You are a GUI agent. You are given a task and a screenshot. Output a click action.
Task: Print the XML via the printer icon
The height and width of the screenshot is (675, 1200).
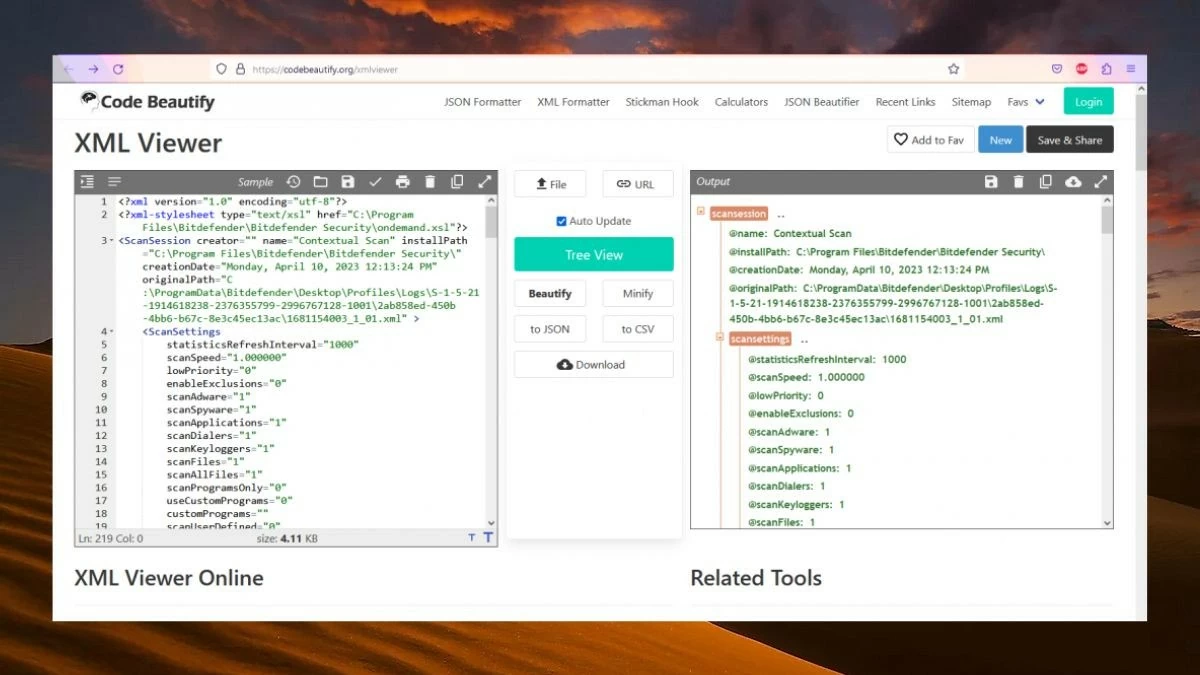(403, 181)
